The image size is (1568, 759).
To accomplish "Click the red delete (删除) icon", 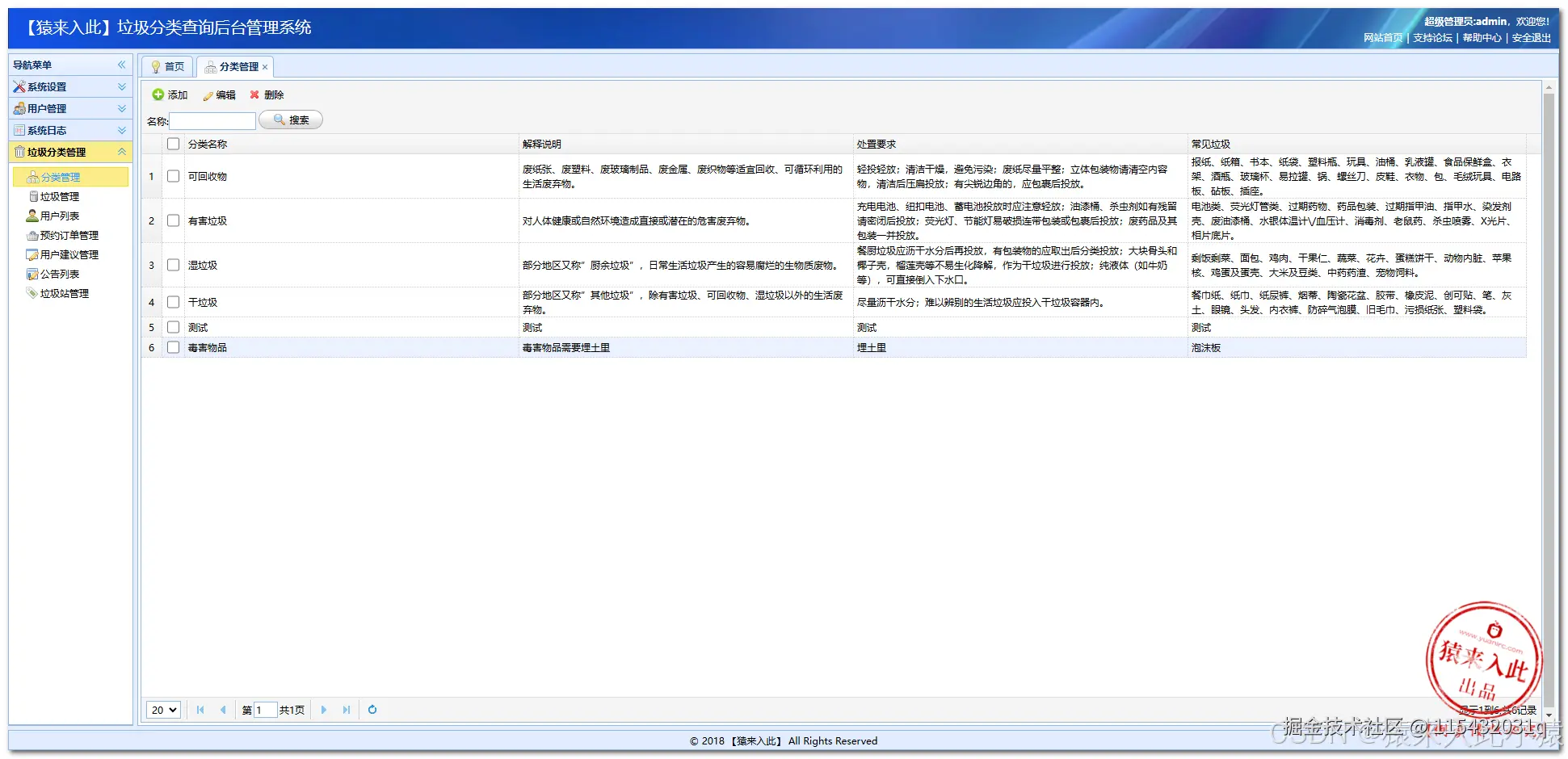I will (254, 94).
